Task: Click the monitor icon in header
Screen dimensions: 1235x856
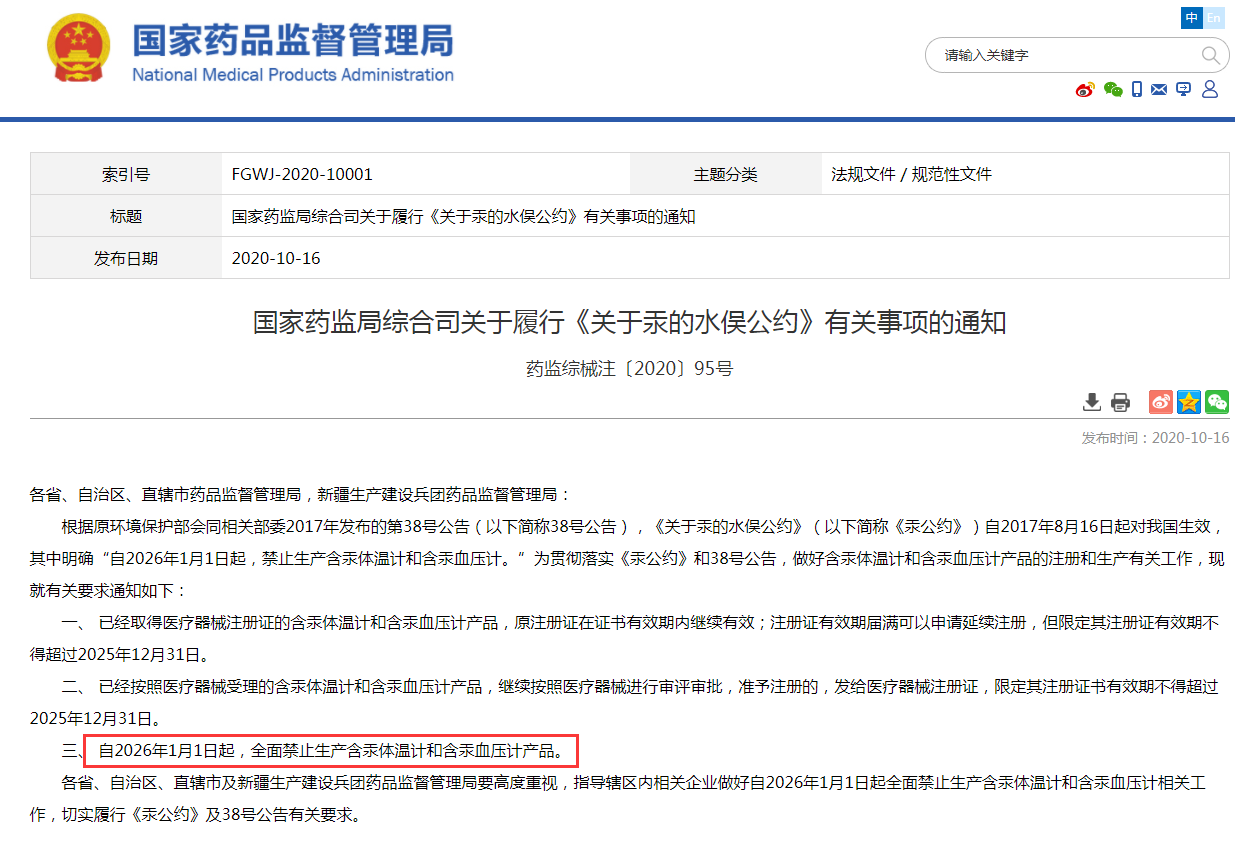Action: pos(1184,90)
